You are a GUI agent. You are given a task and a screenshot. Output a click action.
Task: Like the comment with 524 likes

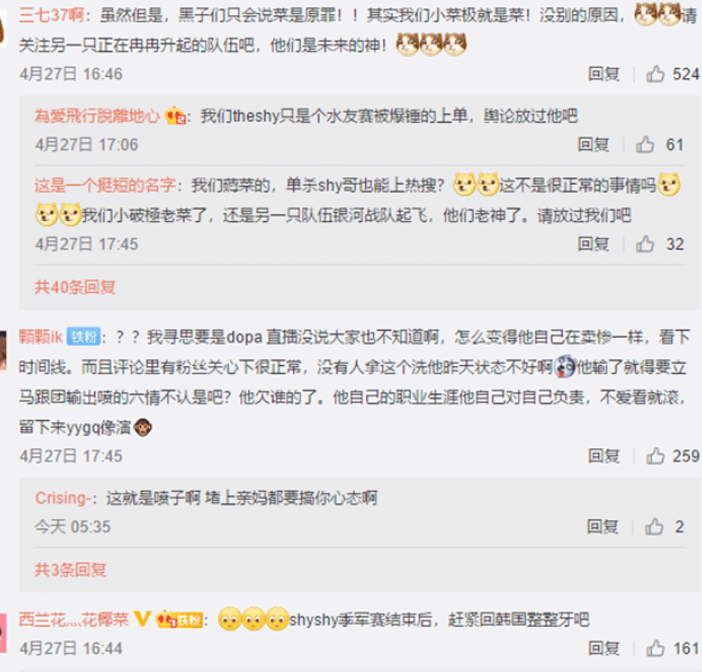pos(655,74)
